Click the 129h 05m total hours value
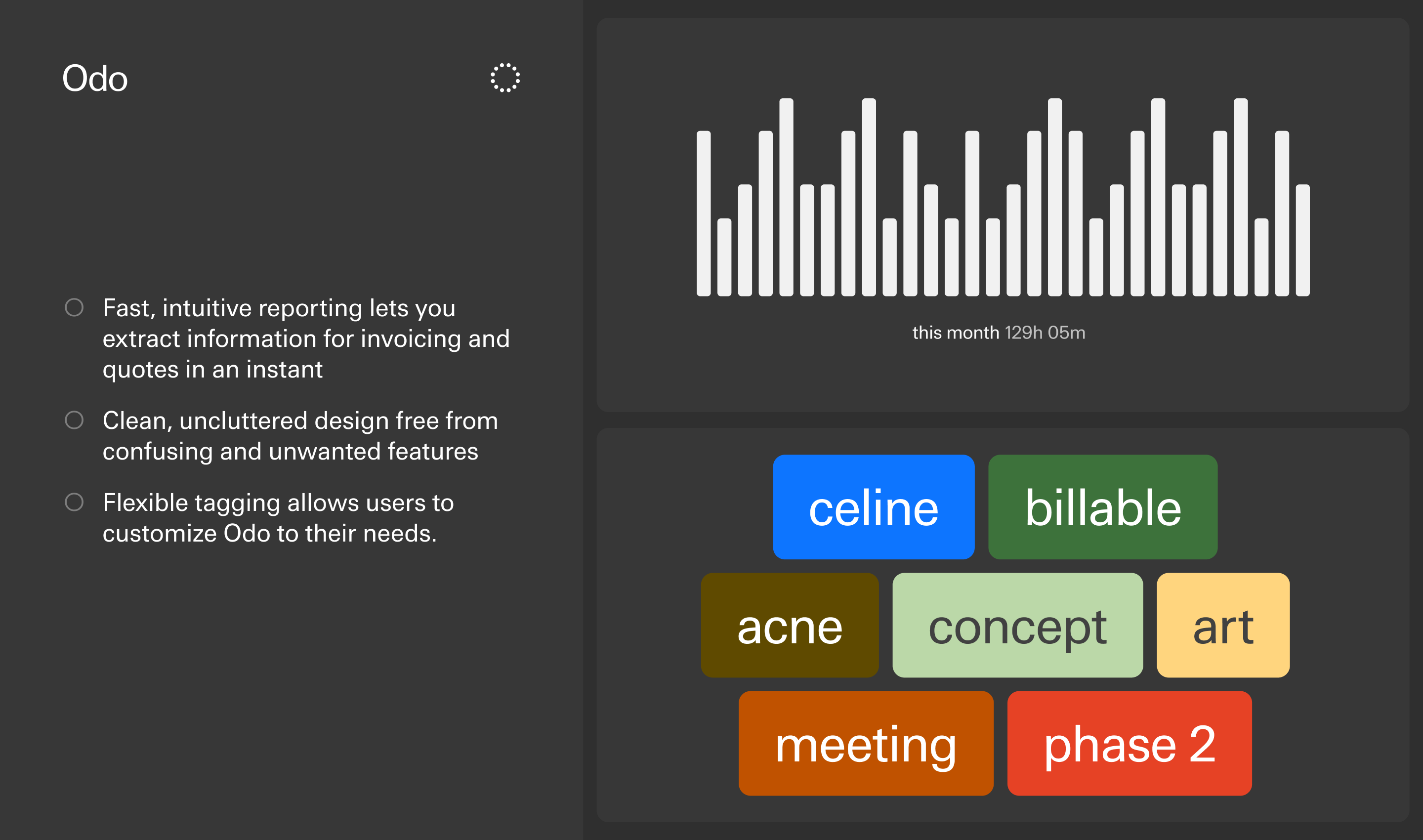This screenshot has width=1423, height=840. click(x=1045, y=333)
